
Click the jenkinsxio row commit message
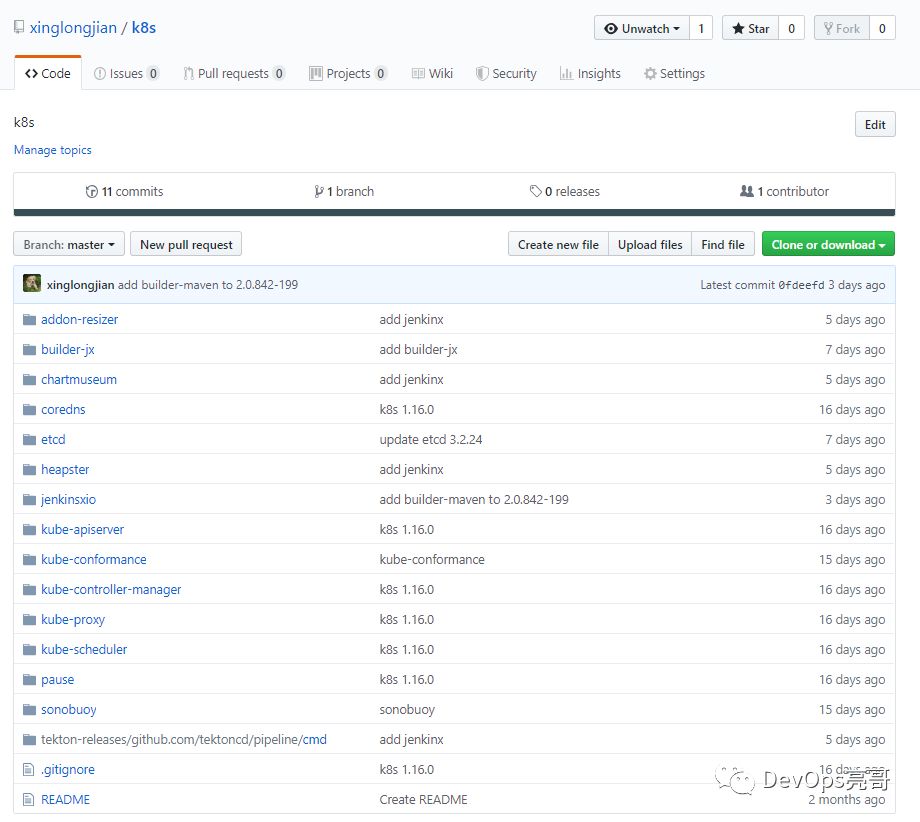474,499
